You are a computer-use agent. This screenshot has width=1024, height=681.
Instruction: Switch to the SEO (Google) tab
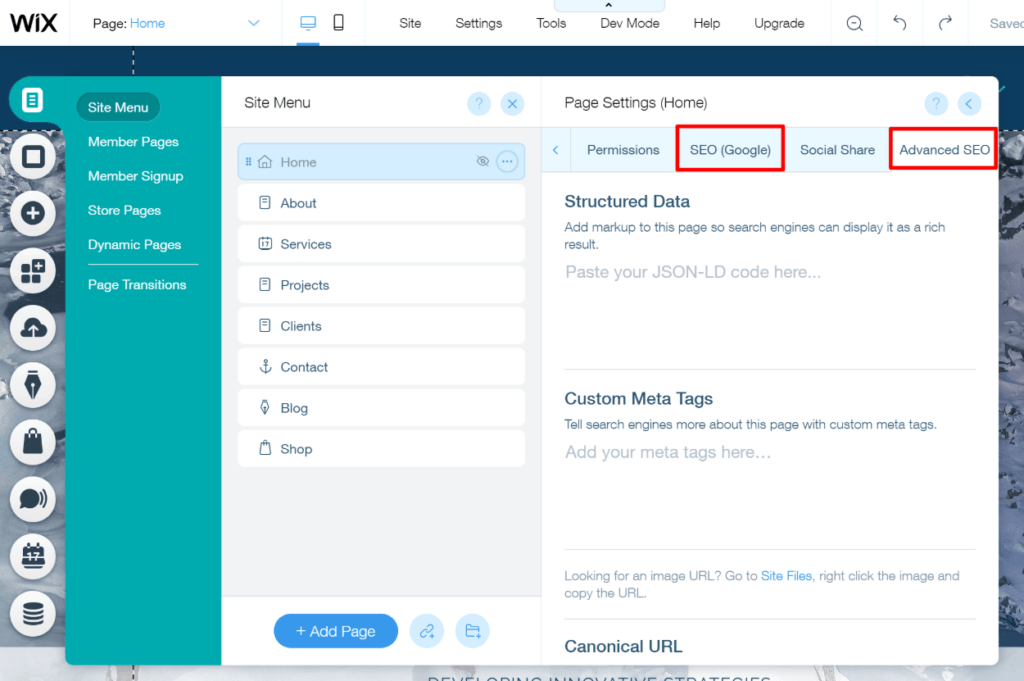(730, 150)
